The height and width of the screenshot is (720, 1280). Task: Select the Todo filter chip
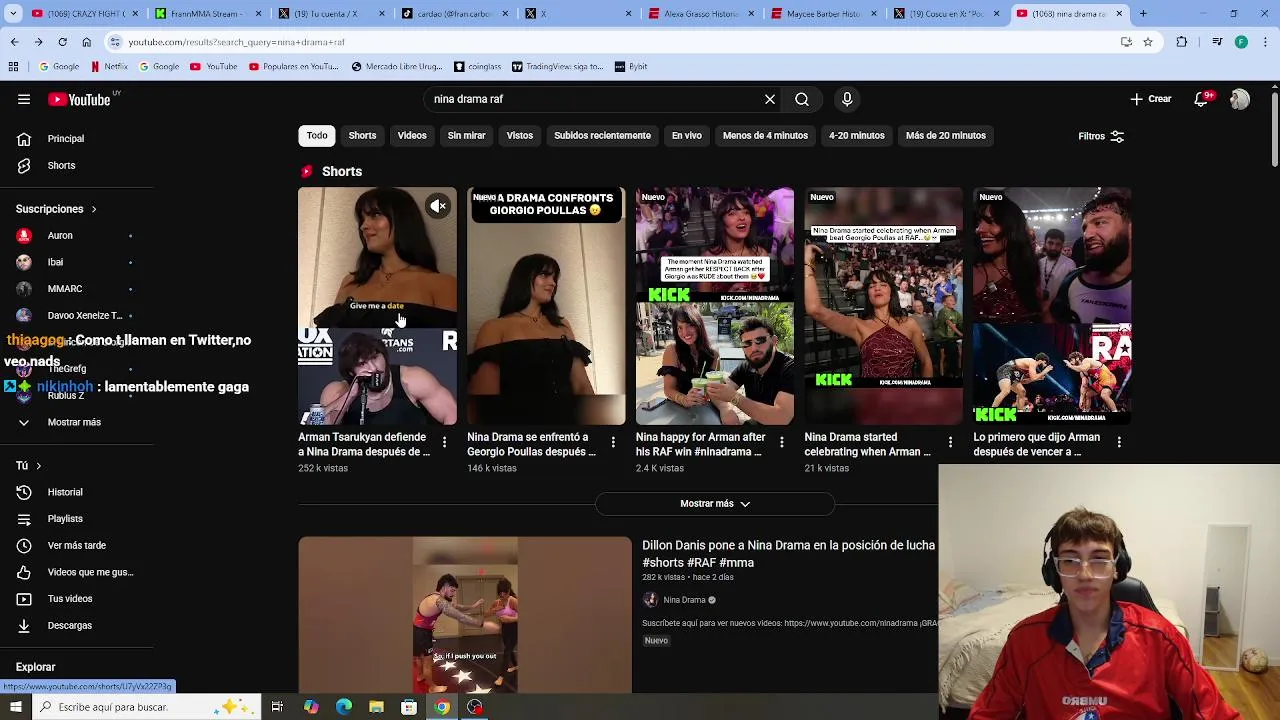[317, 135]
